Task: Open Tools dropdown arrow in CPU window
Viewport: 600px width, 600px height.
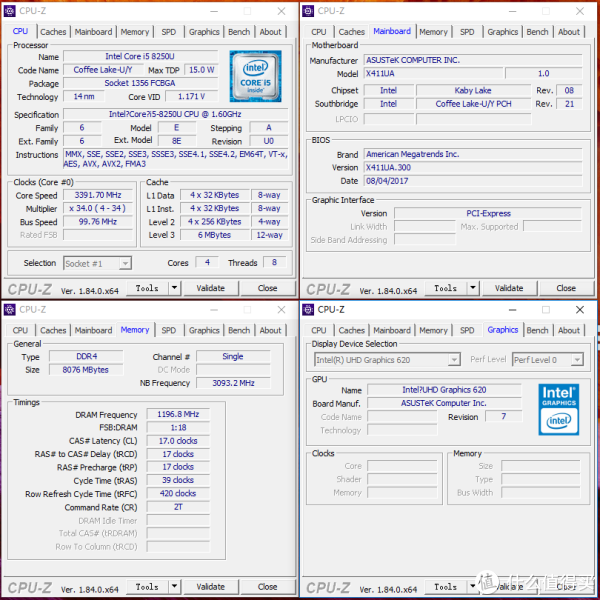Action: pyautogui.click(x=174, y=288)
